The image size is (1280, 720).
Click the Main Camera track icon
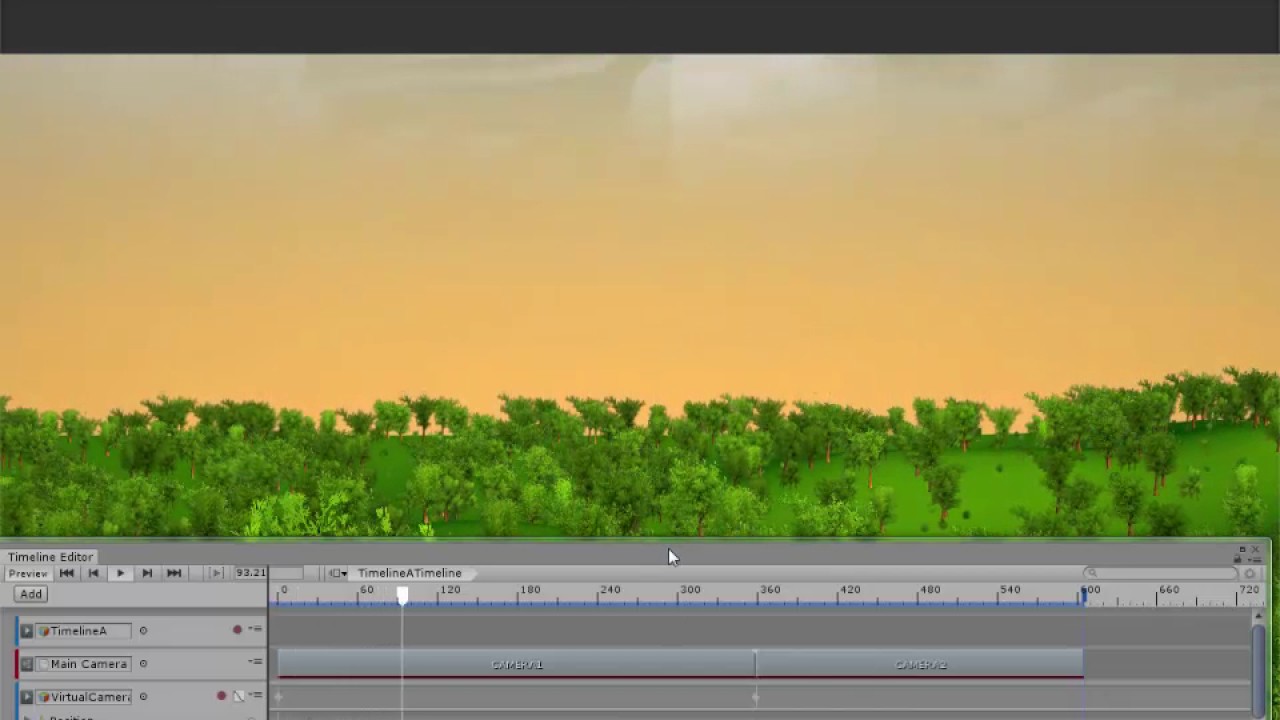(x=27, y=664)
